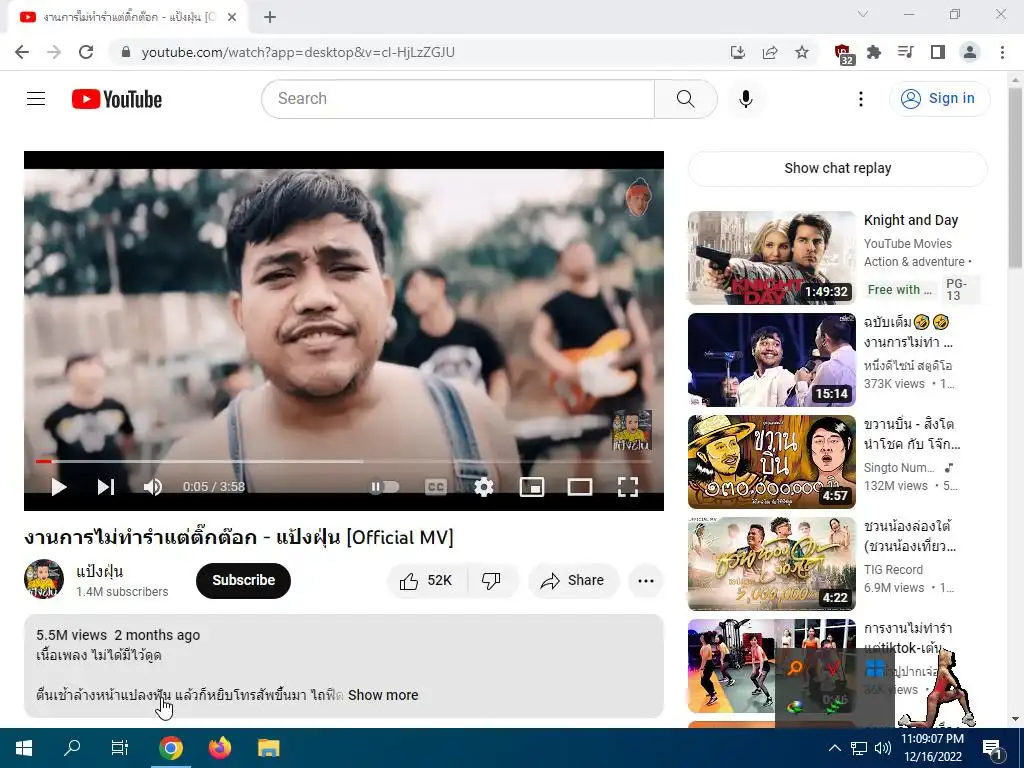Open more actions ellipsis under video
1024x768 pixels.
[646, 580]
